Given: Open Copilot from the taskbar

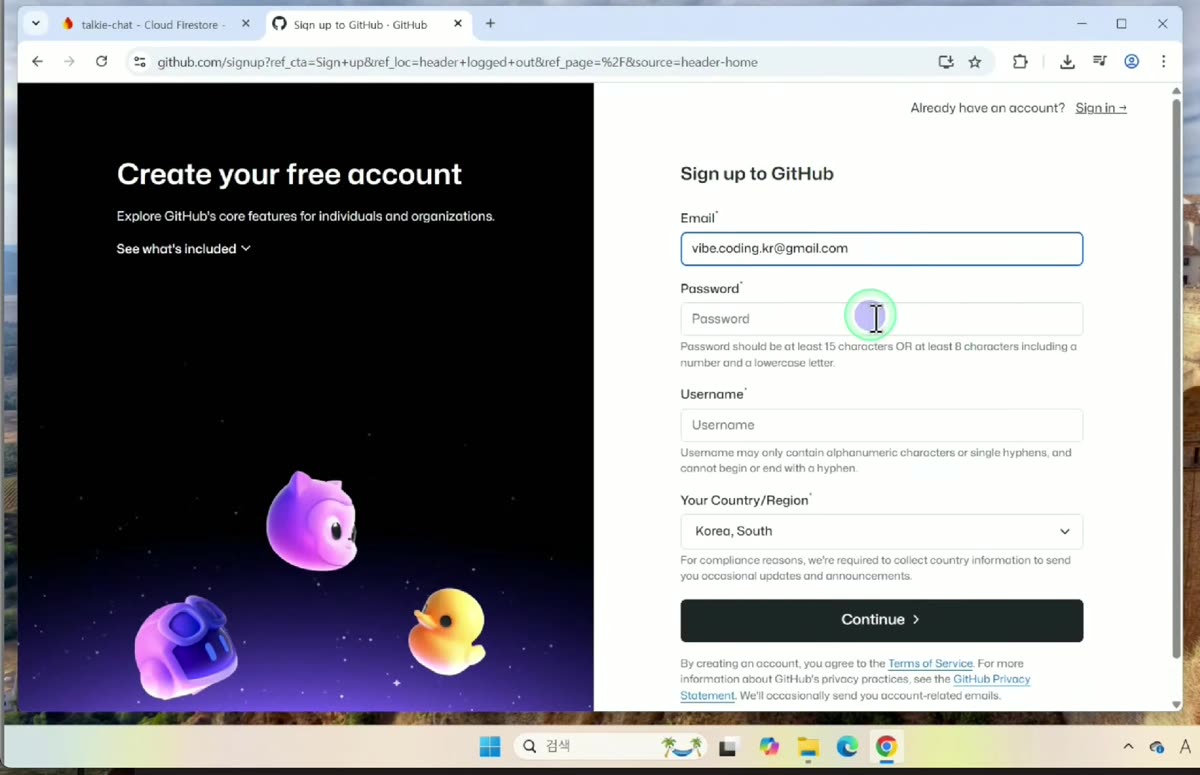Looking at the screenshot, I should point(768,747).
